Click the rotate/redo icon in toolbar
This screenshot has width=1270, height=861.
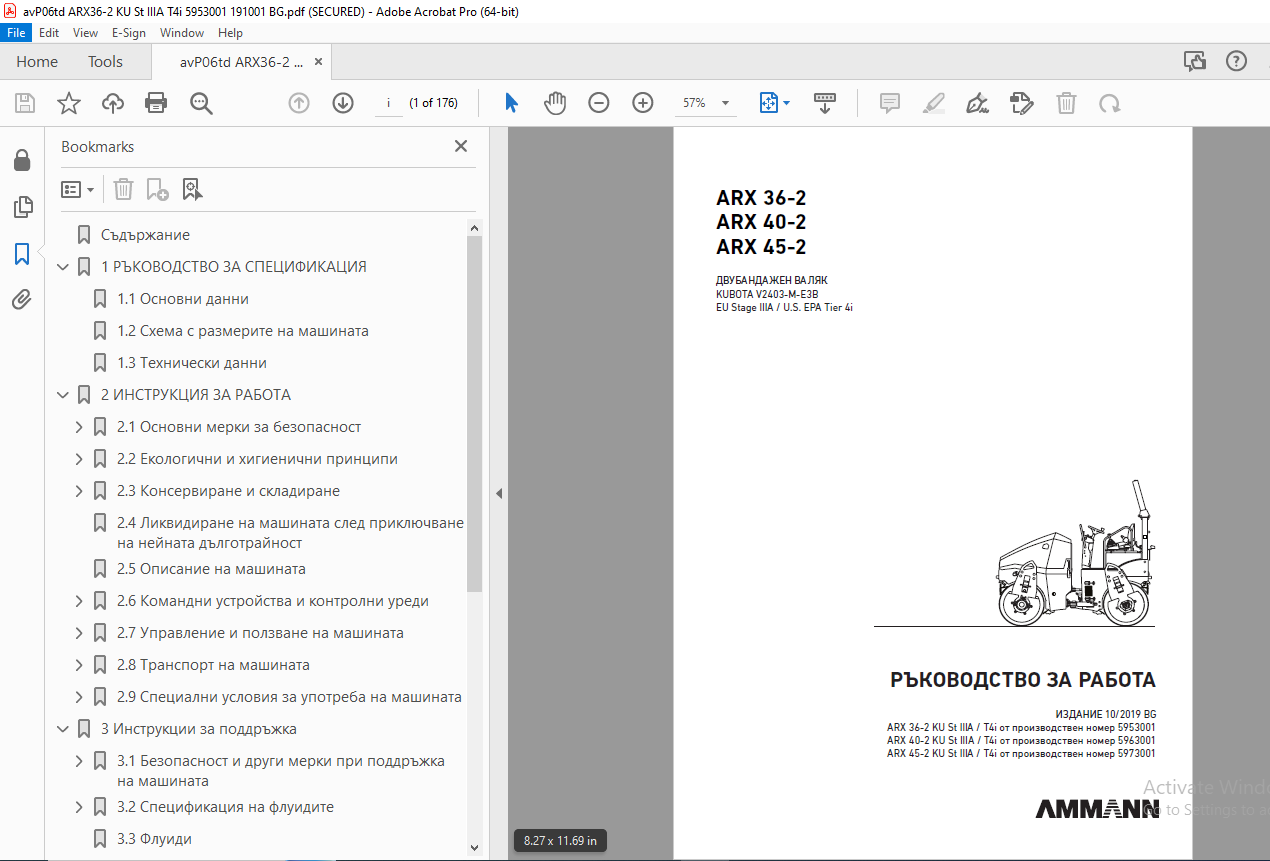pyautogui.click(x=1109, y=103)
